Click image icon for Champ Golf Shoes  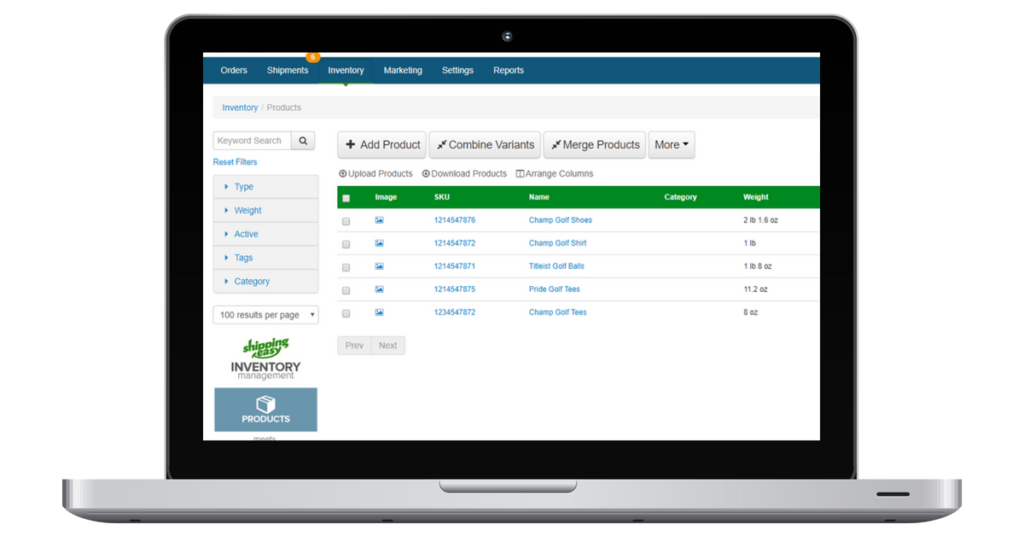[379, 220]
